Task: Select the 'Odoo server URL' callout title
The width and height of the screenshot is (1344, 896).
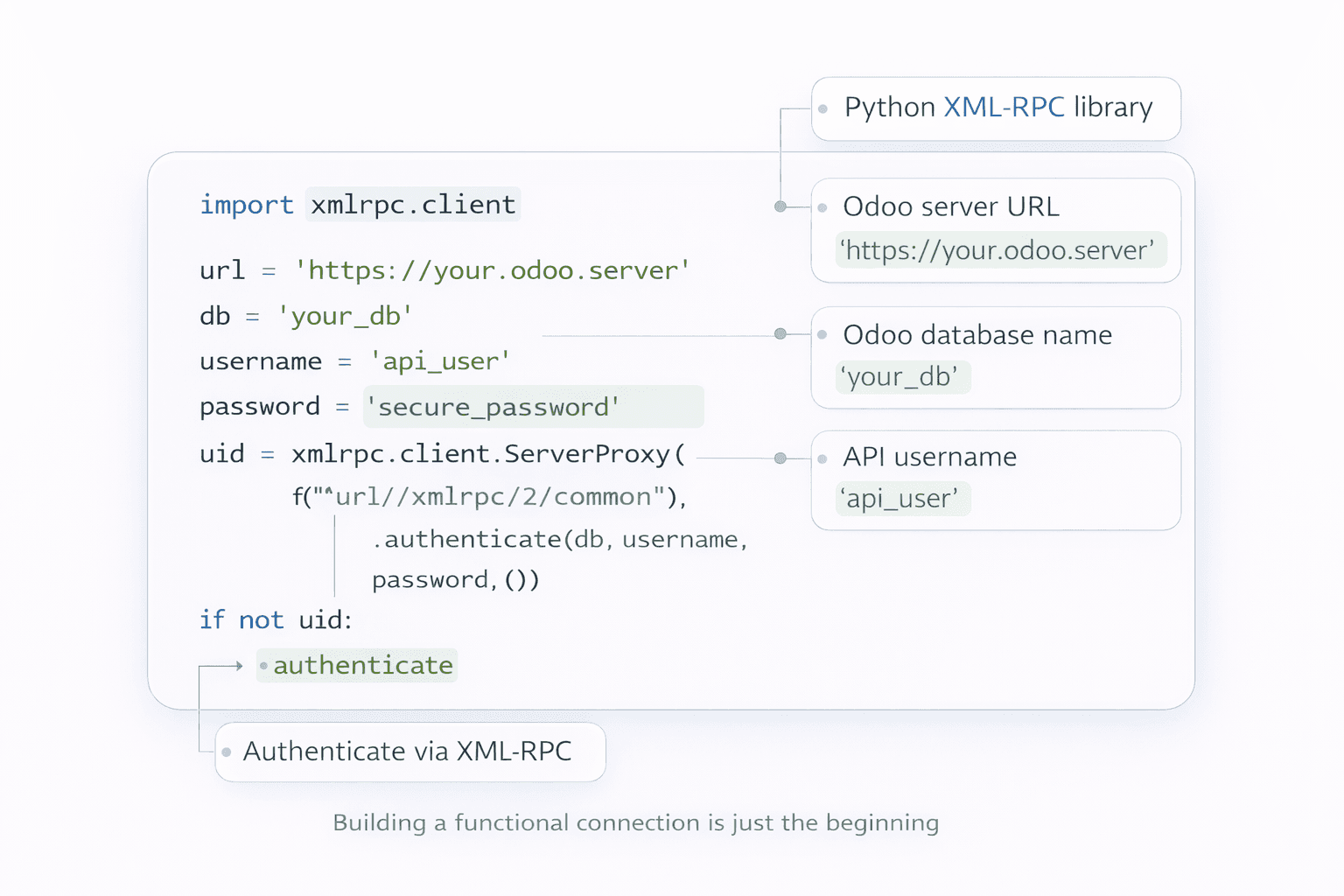Action: (x=951, y=206)
